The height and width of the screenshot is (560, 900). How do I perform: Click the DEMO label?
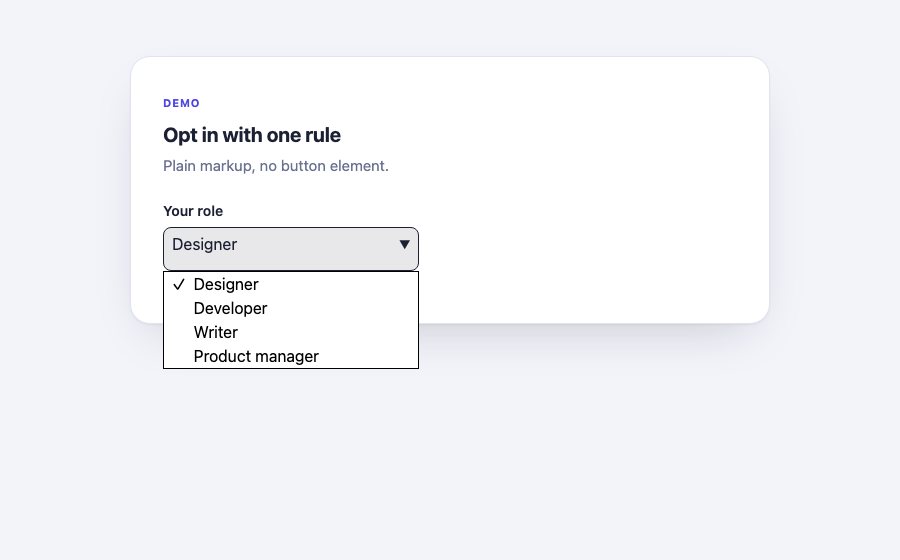(181, 103)
